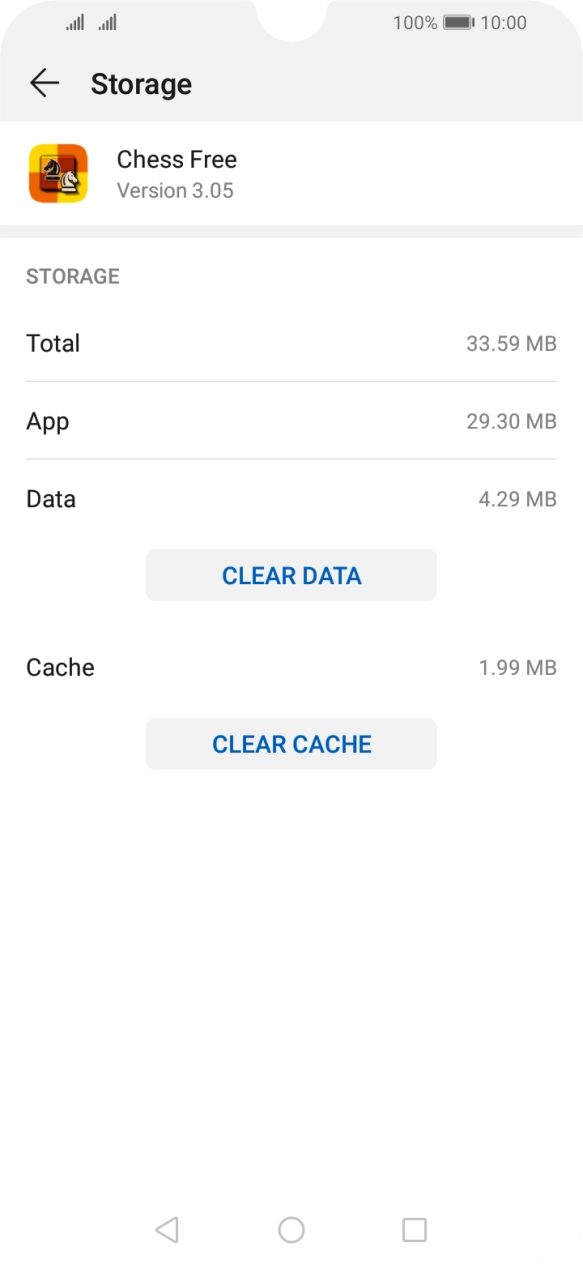Select the Data storage row

(291, 498)
